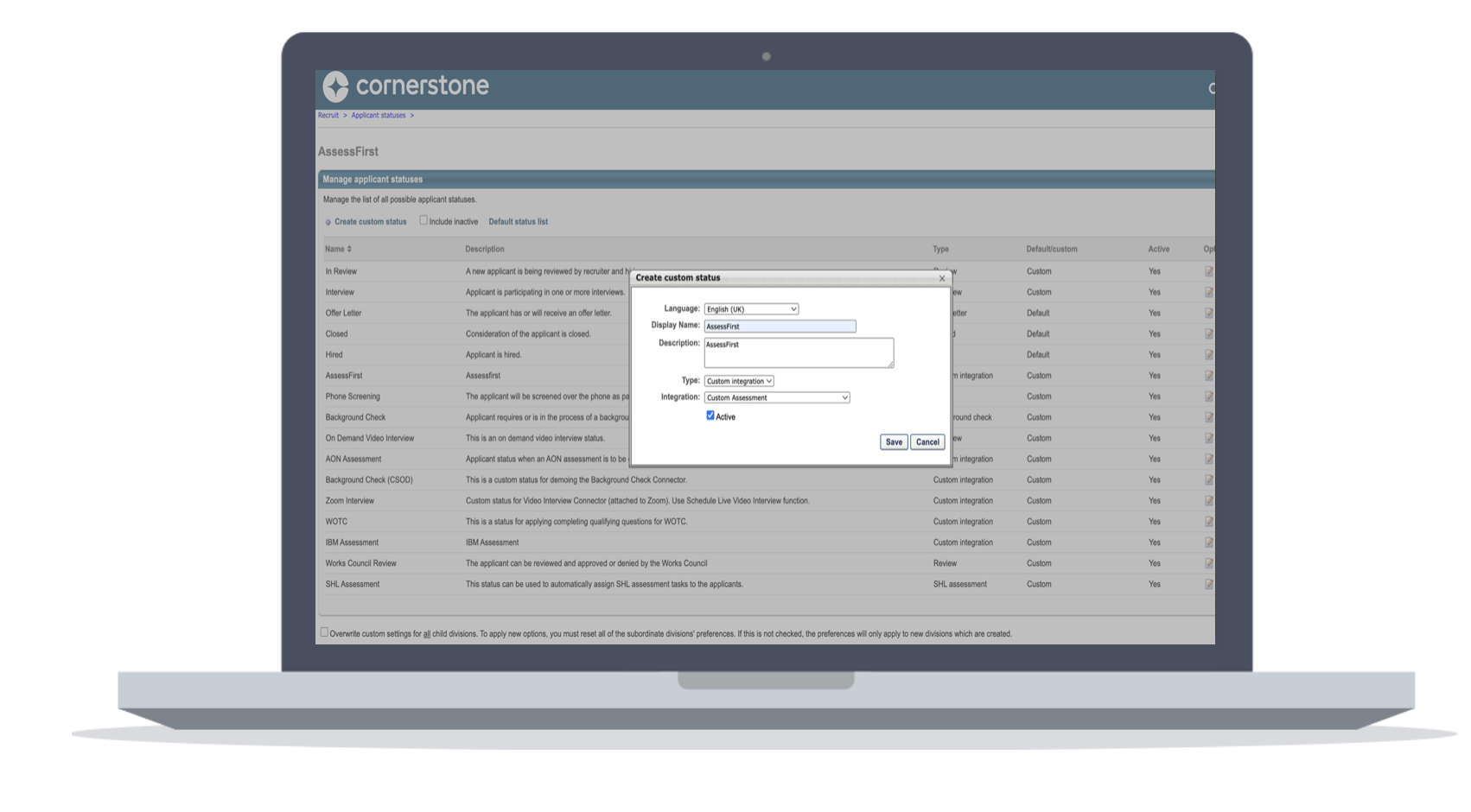This screenshot has width=1471, height=812.
Task: Open the Type dropdown set to Custom integration
Action: (738, 380)
